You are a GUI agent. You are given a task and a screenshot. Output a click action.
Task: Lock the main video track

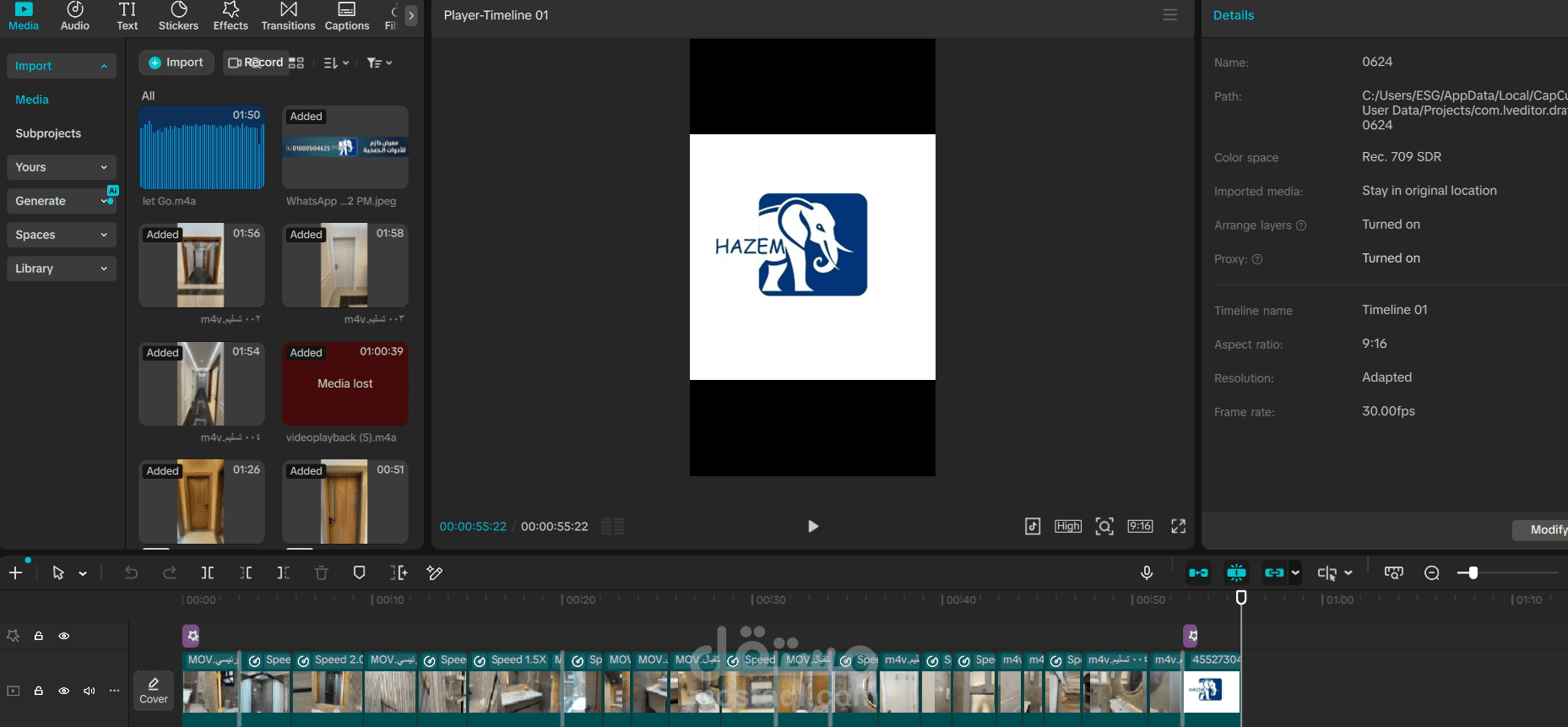click(39, 691)
